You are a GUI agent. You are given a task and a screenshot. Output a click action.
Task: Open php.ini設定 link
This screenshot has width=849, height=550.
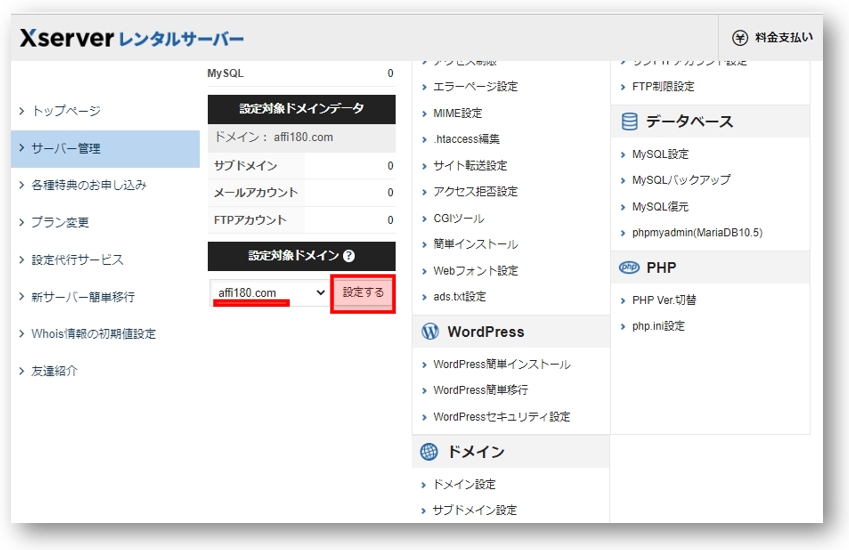[658, 326]
